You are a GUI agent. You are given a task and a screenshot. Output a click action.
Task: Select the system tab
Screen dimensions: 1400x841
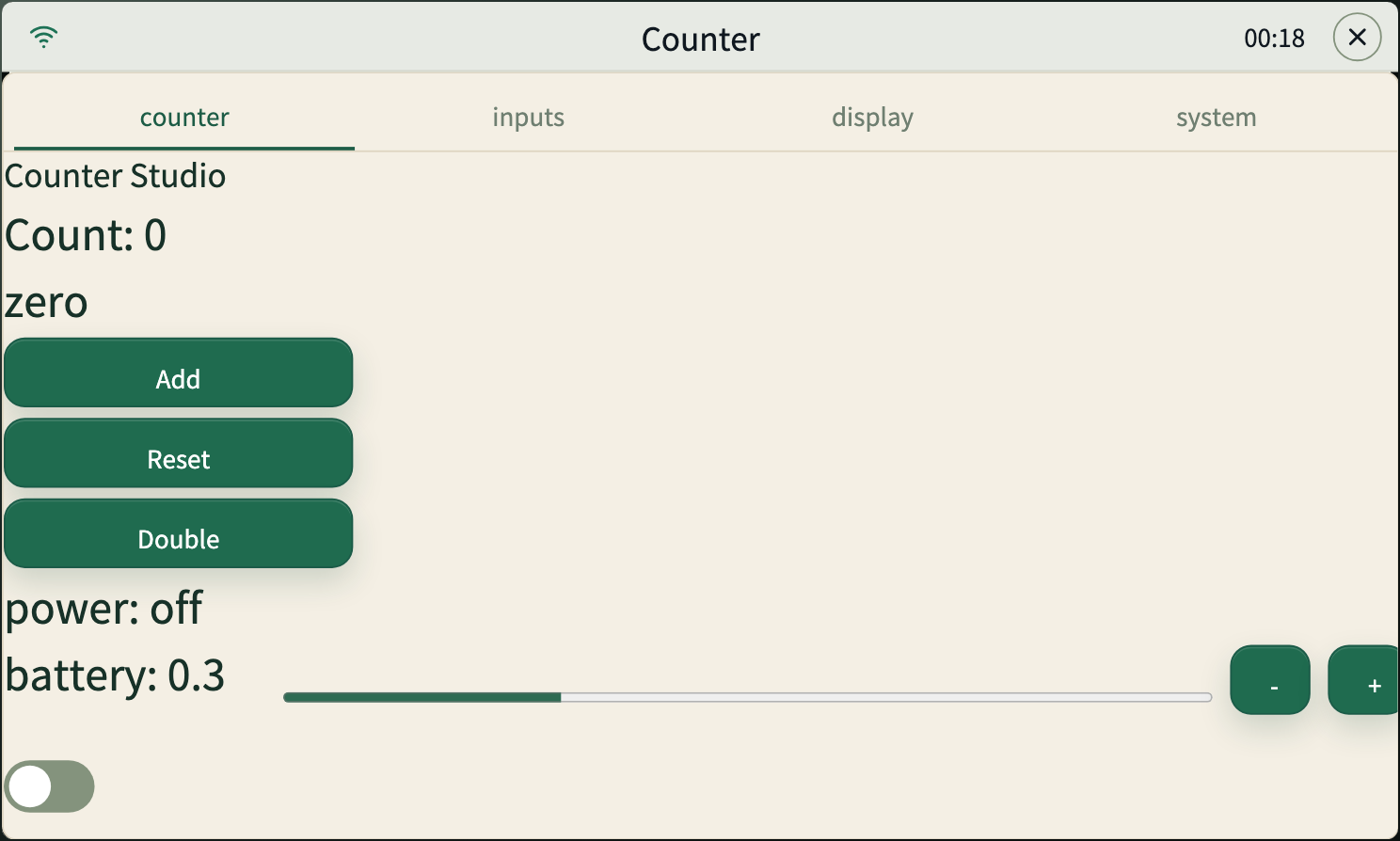[x=1216, y=118]
